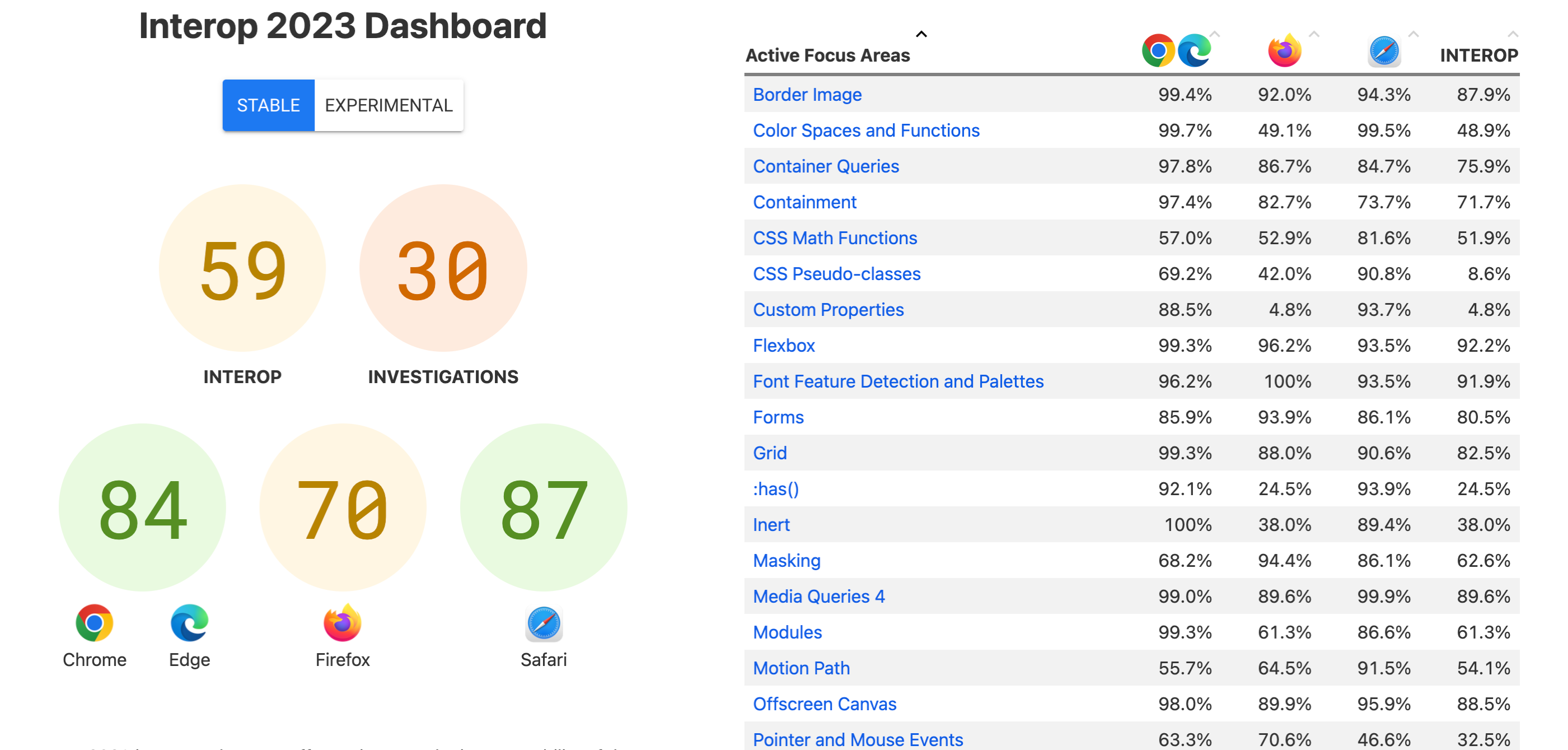Click the Interop 2023 Dashboard heading
This screenshot has width=1568, height=750.
(343, 26)
